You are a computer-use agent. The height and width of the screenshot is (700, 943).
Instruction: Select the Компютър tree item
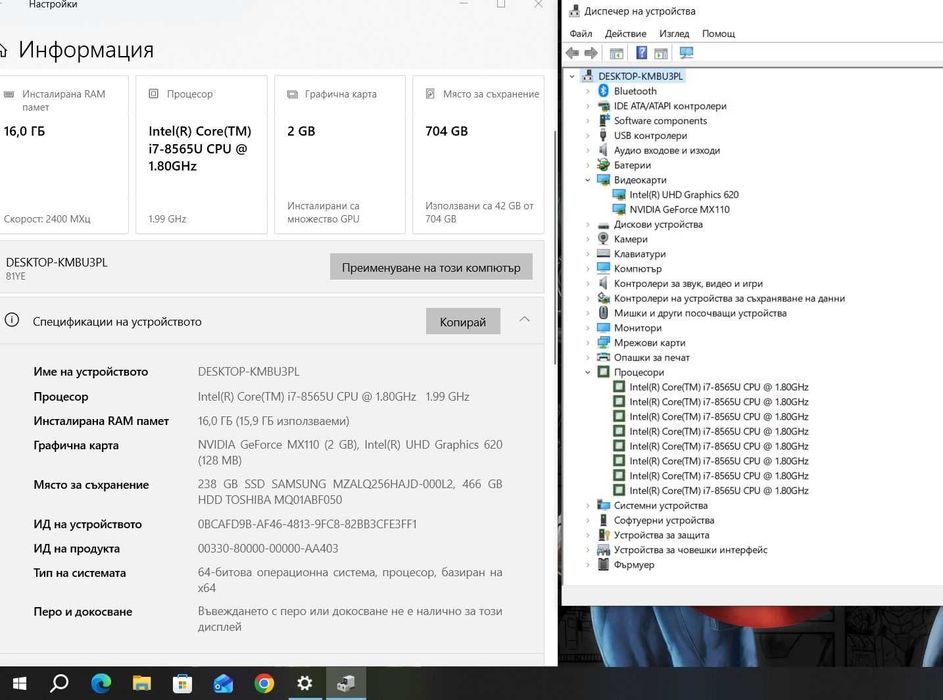[x=637, y=268]
